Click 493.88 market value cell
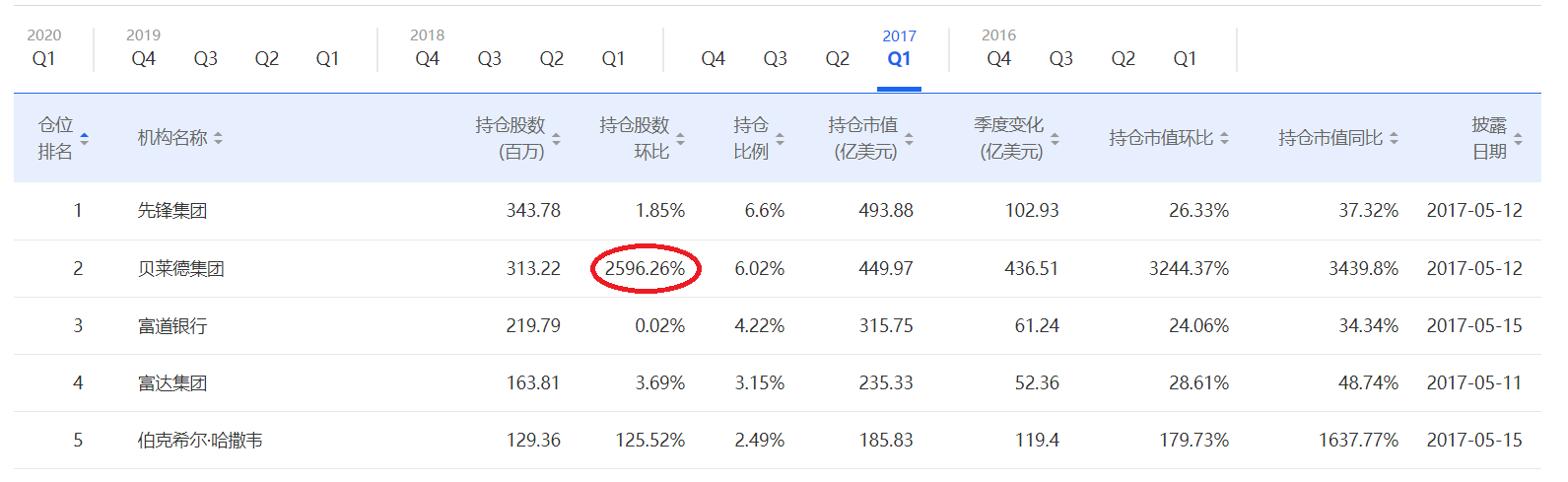Image resolution: width=1568 pixels, height=482 pixels. tap(886, 211)
